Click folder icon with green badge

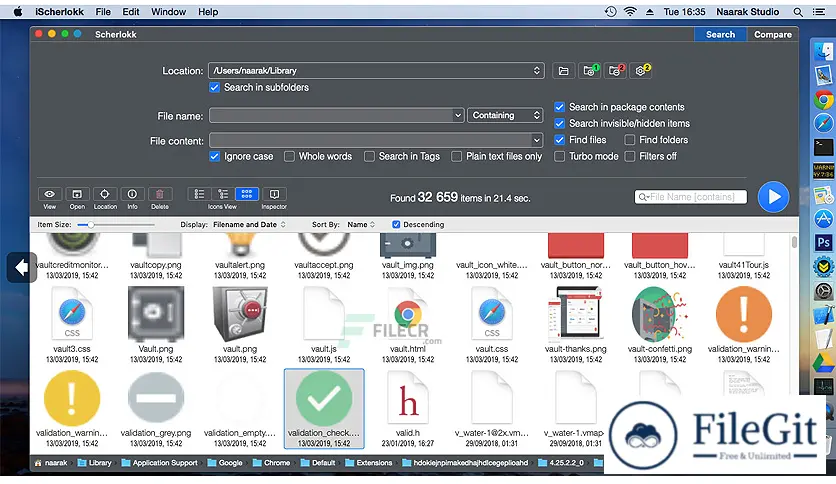pos(590,71)
